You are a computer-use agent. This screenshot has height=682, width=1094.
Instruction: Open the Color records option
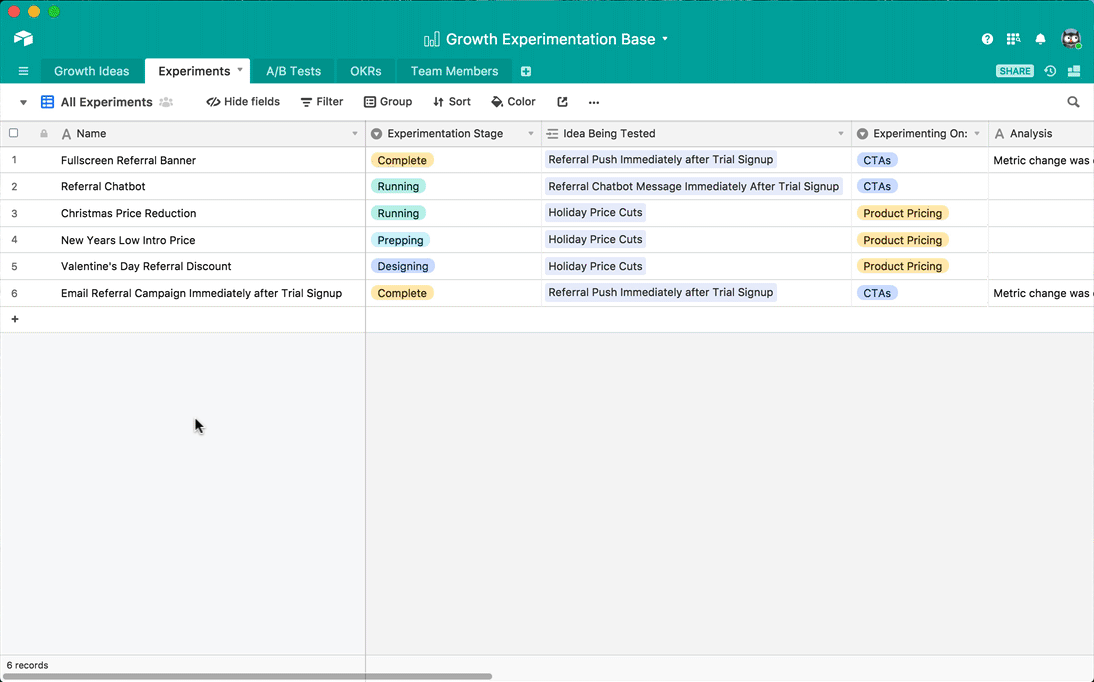tap(513, 102)
